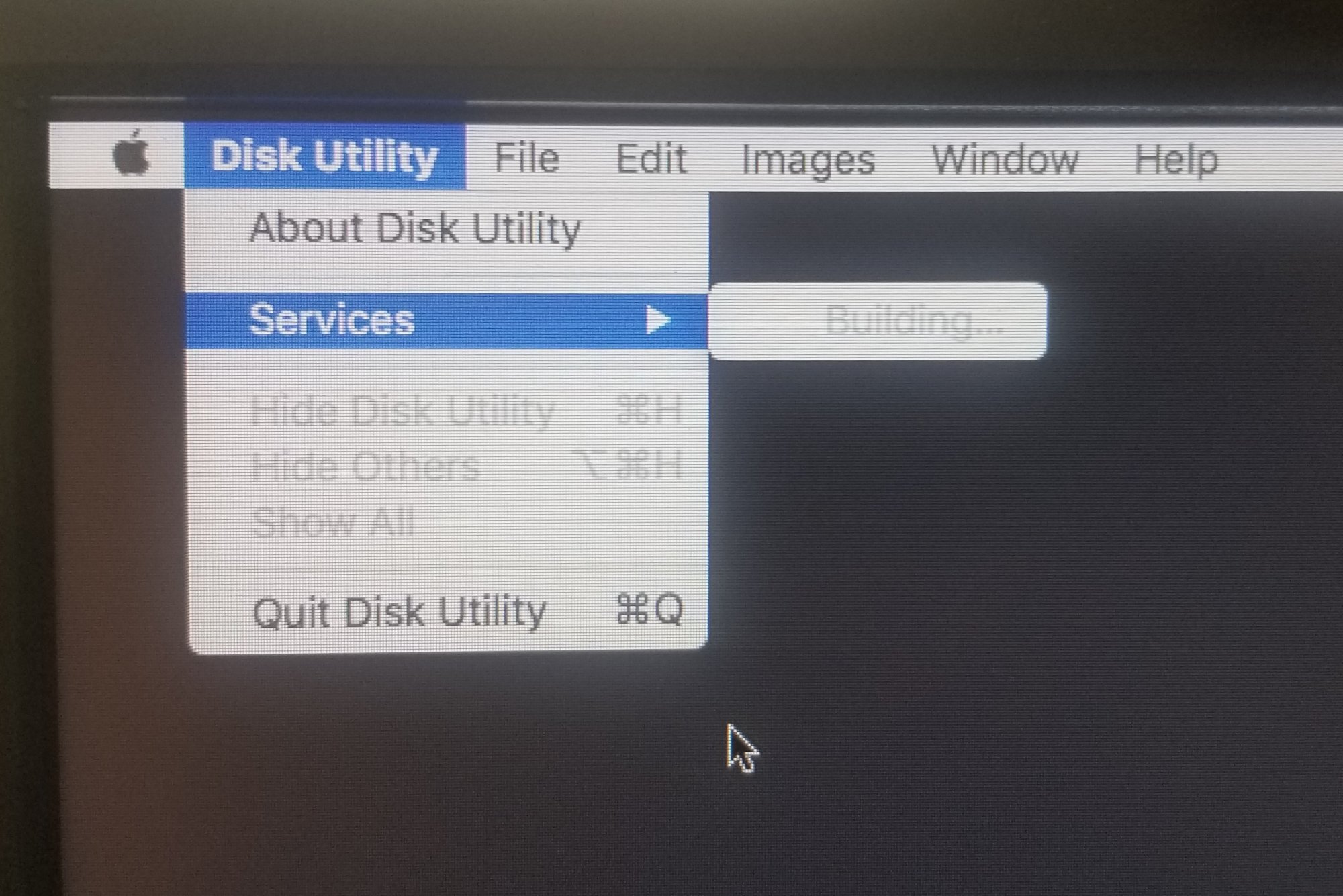This screenshot has width=1343, height=896.
Task: Open the Help menu
Action: 1176,161
